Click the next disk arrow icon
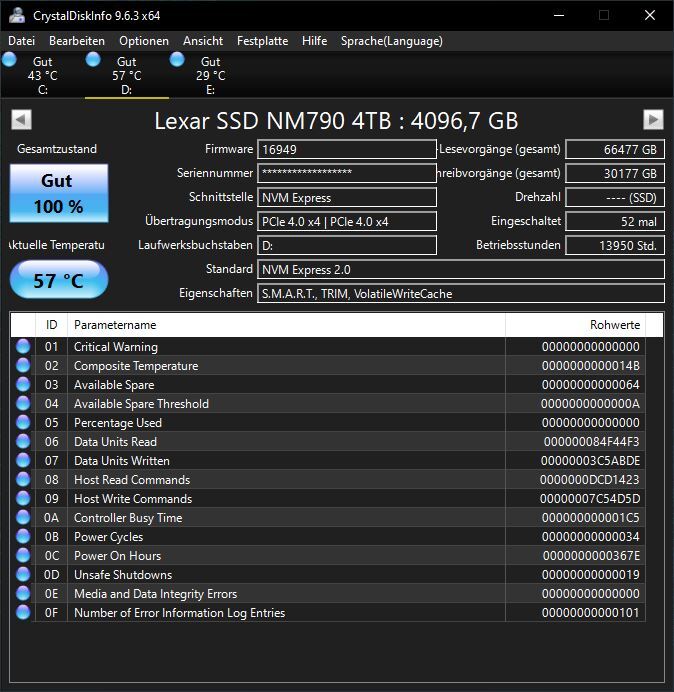Image resolution: width=674 pixels, height=692 pixels. point(653,120)
